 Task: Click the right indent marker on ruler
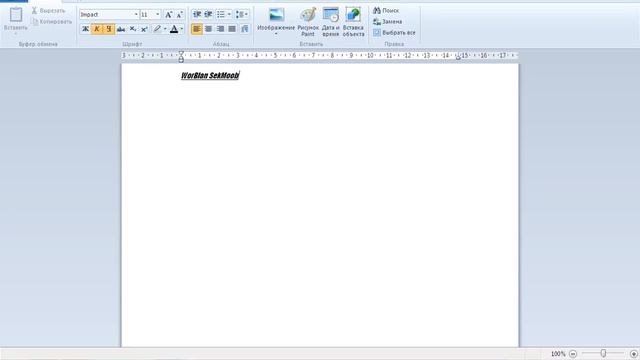458,58
